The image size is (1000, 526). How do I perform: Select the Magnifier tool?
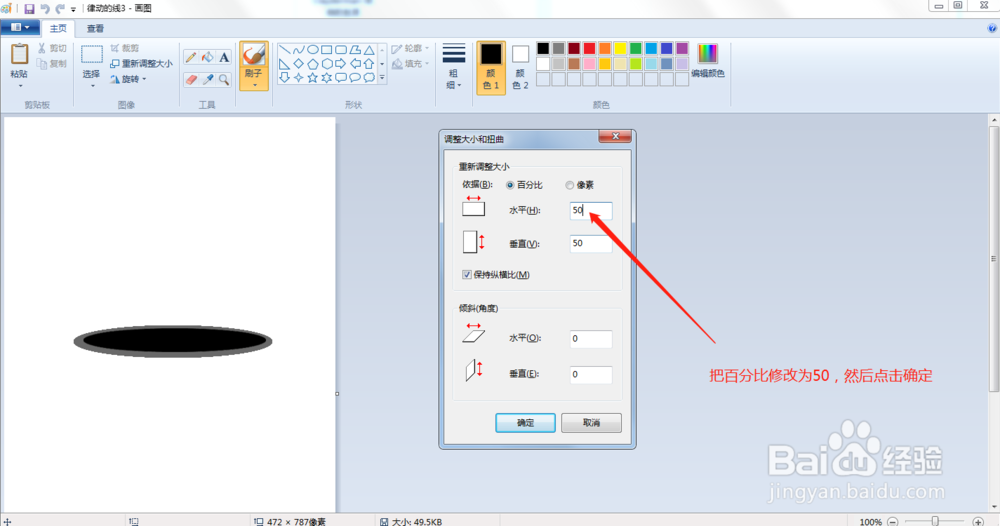click(x=224, y=80)
